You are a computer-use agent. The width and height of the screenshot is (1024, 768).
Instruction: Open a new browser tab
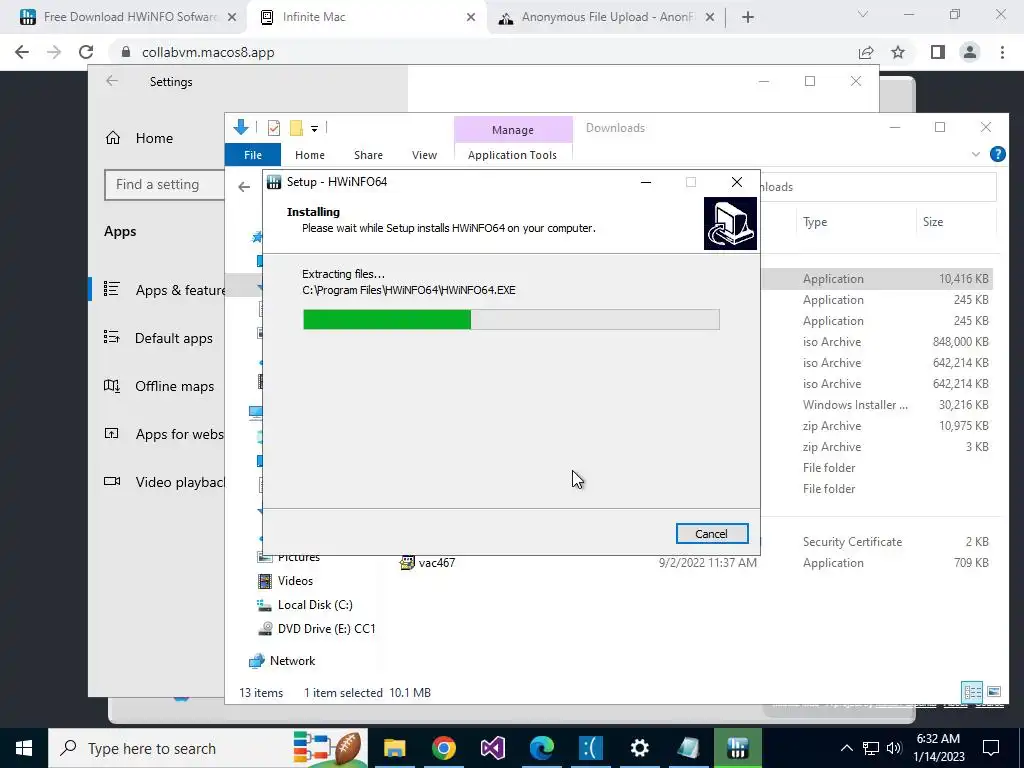[x=748, y=17]
